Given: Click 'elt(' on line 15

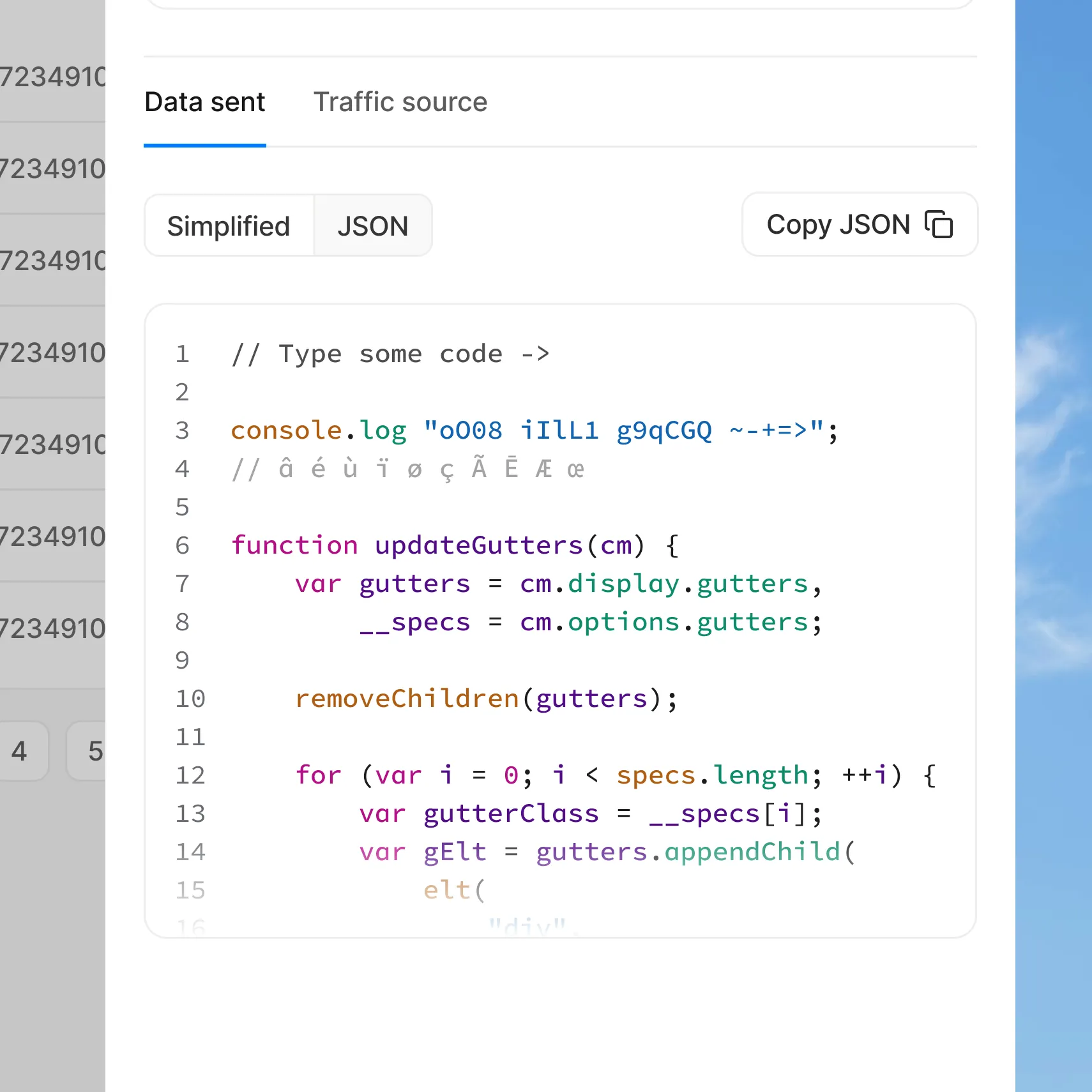Looking at the screenshot, I should pos(455,890).
